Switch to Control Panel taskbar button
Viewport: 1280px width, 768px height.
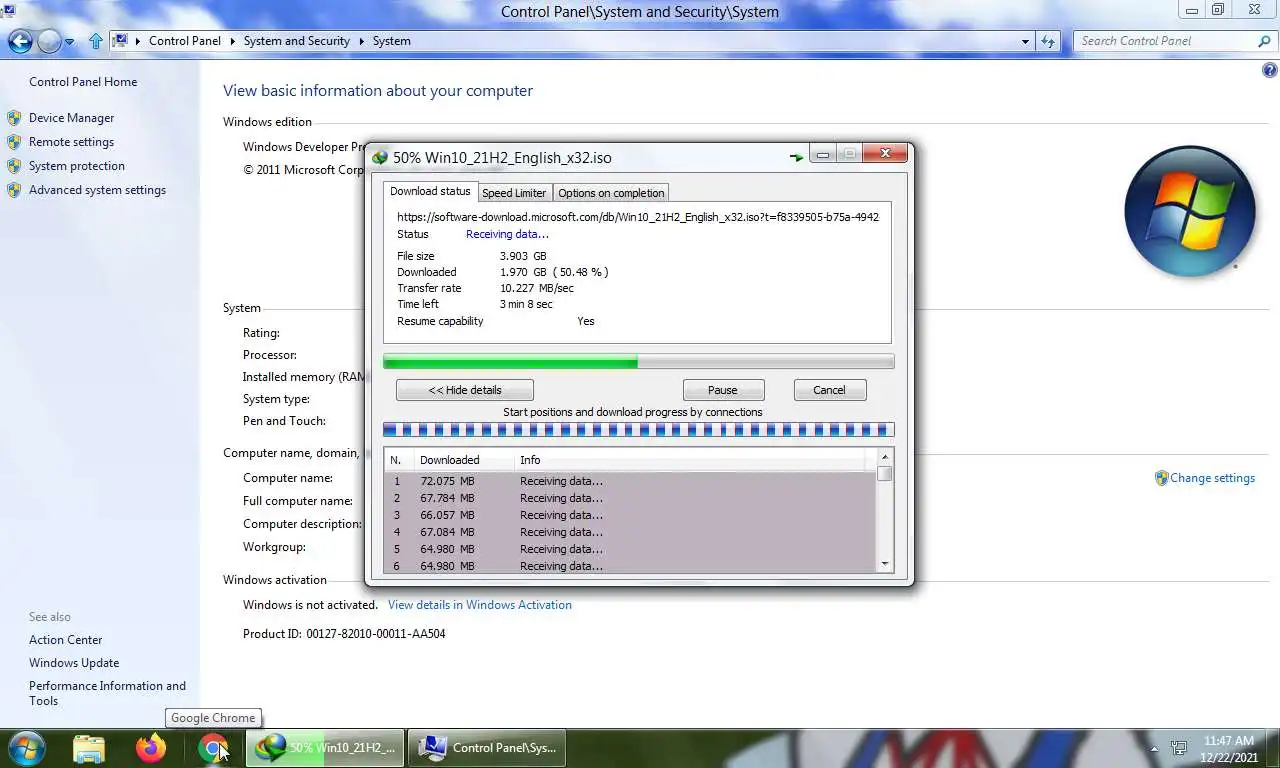point(487,748)
